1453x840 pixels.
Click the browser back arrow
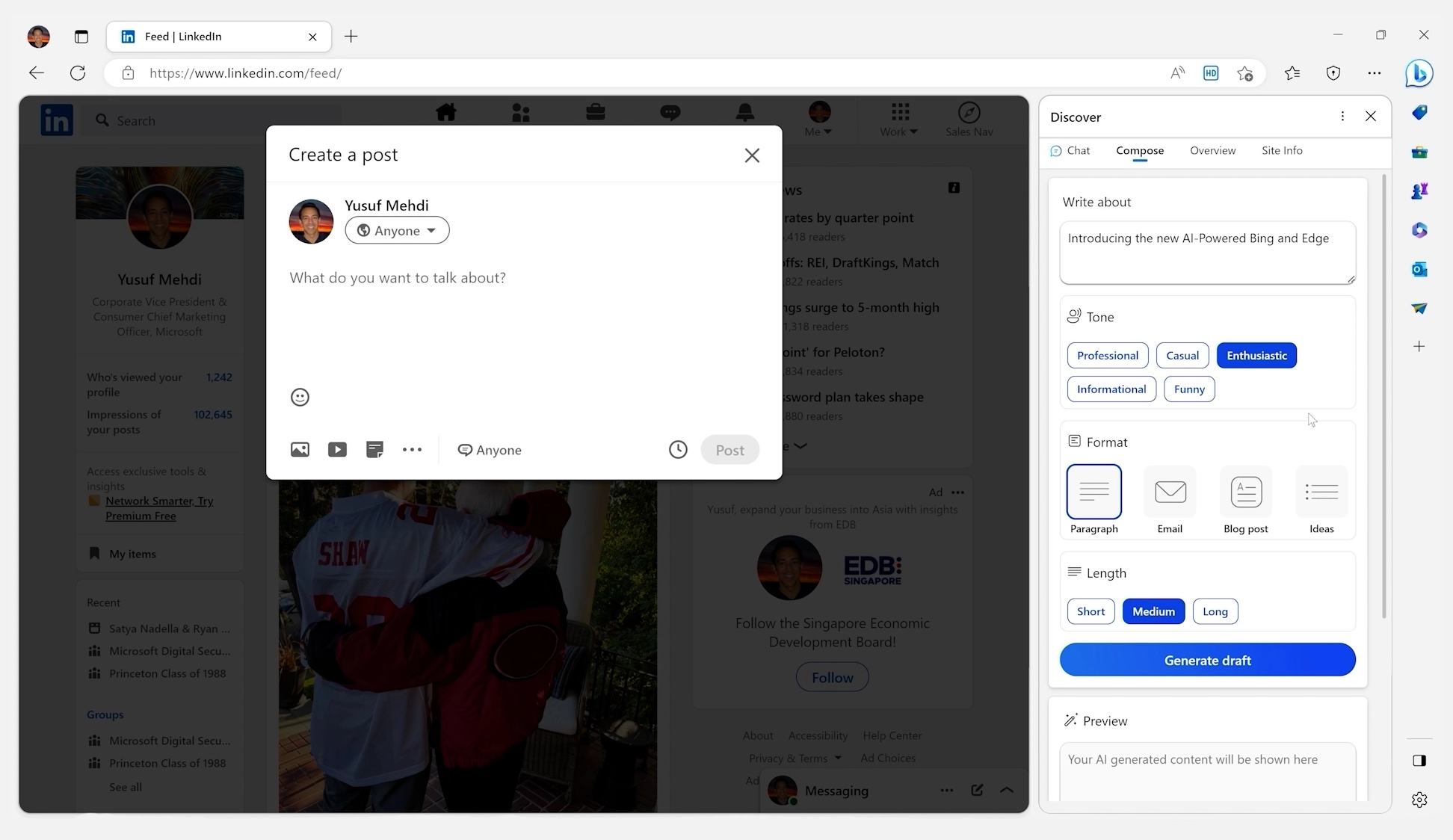[37, 73]
